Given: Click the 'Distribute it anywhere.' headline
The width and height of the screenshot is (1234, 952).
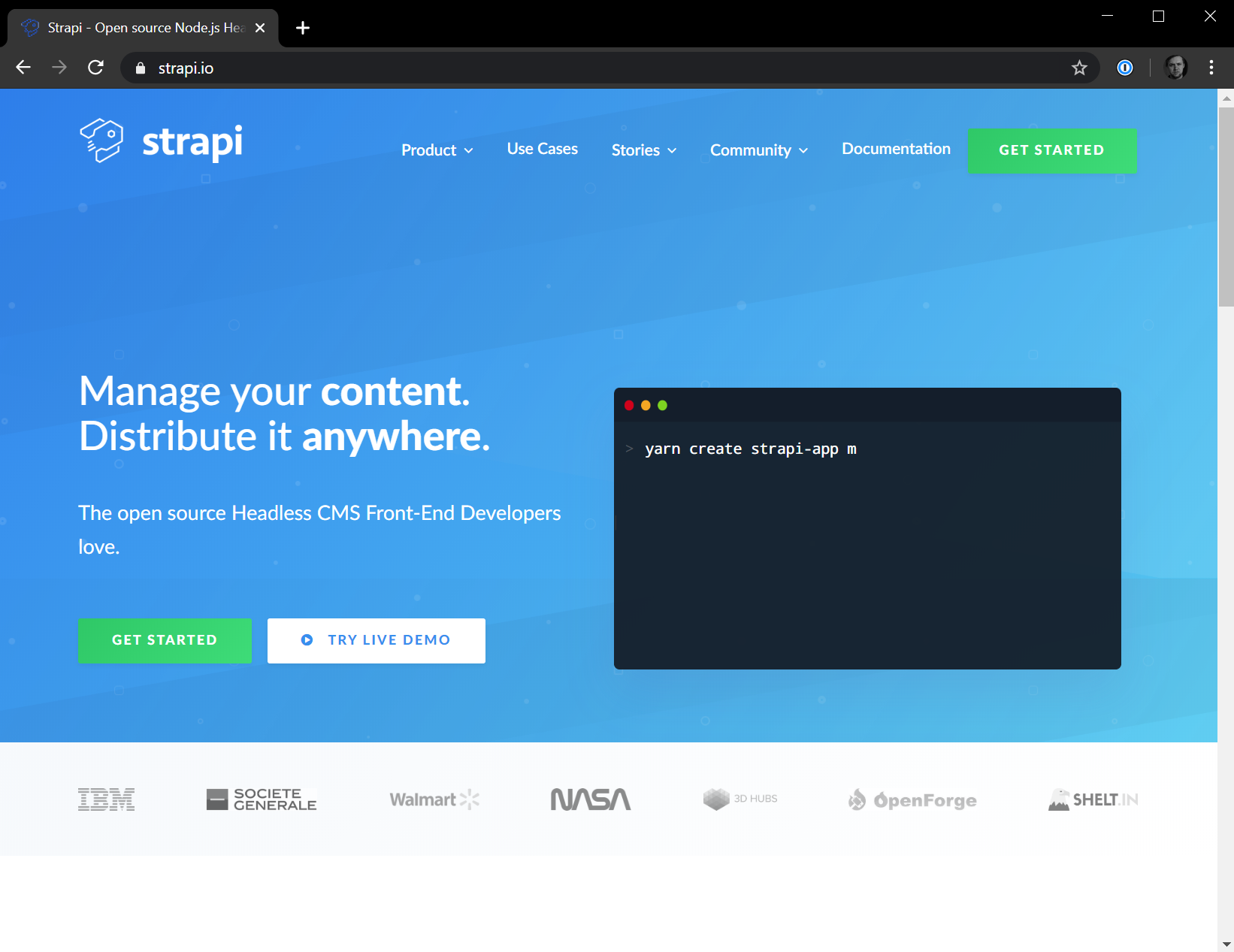Looking at the screenshot, I should click(284, 437).
